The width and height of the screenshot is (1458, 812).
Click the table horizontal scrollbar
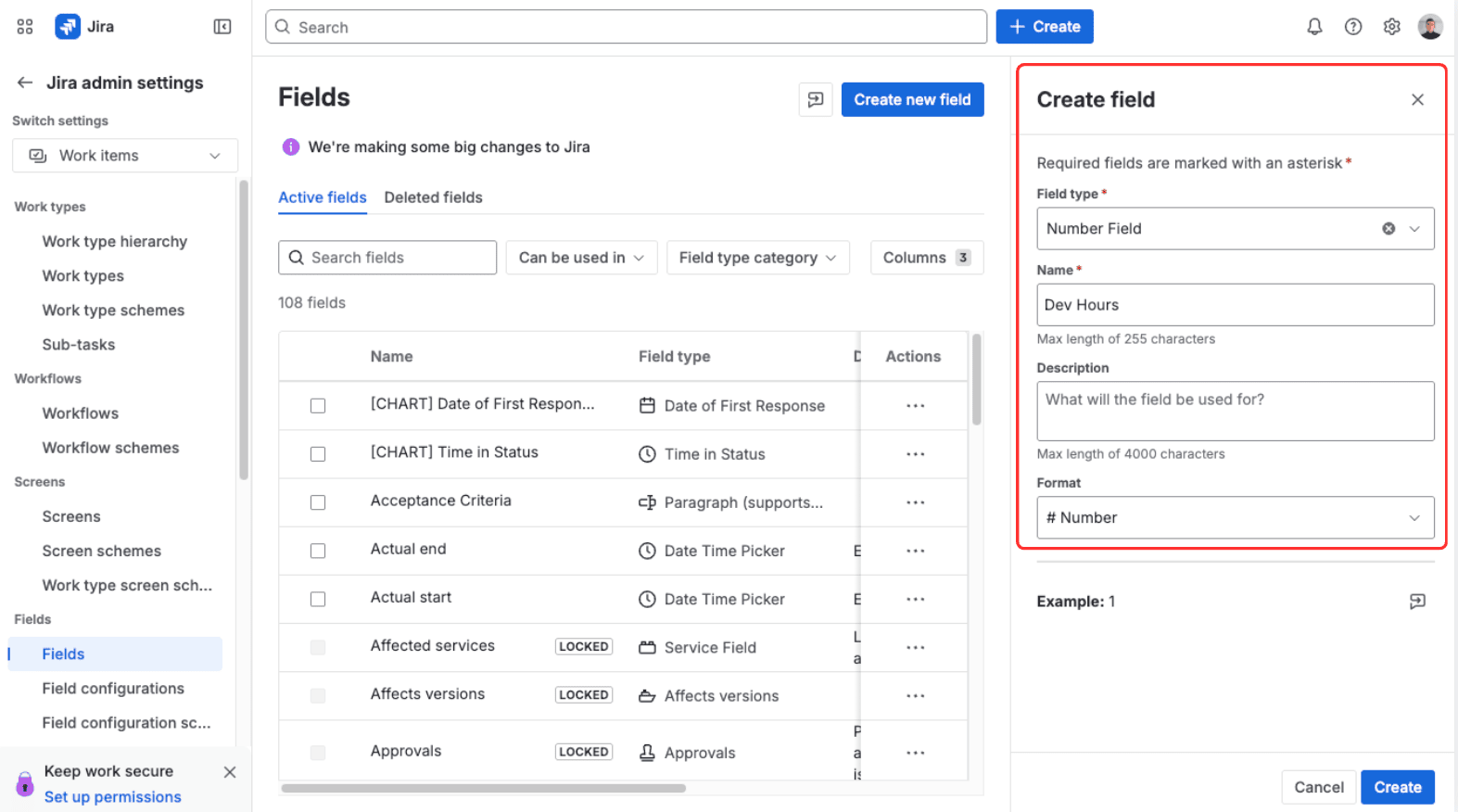[x=483, y=789]
